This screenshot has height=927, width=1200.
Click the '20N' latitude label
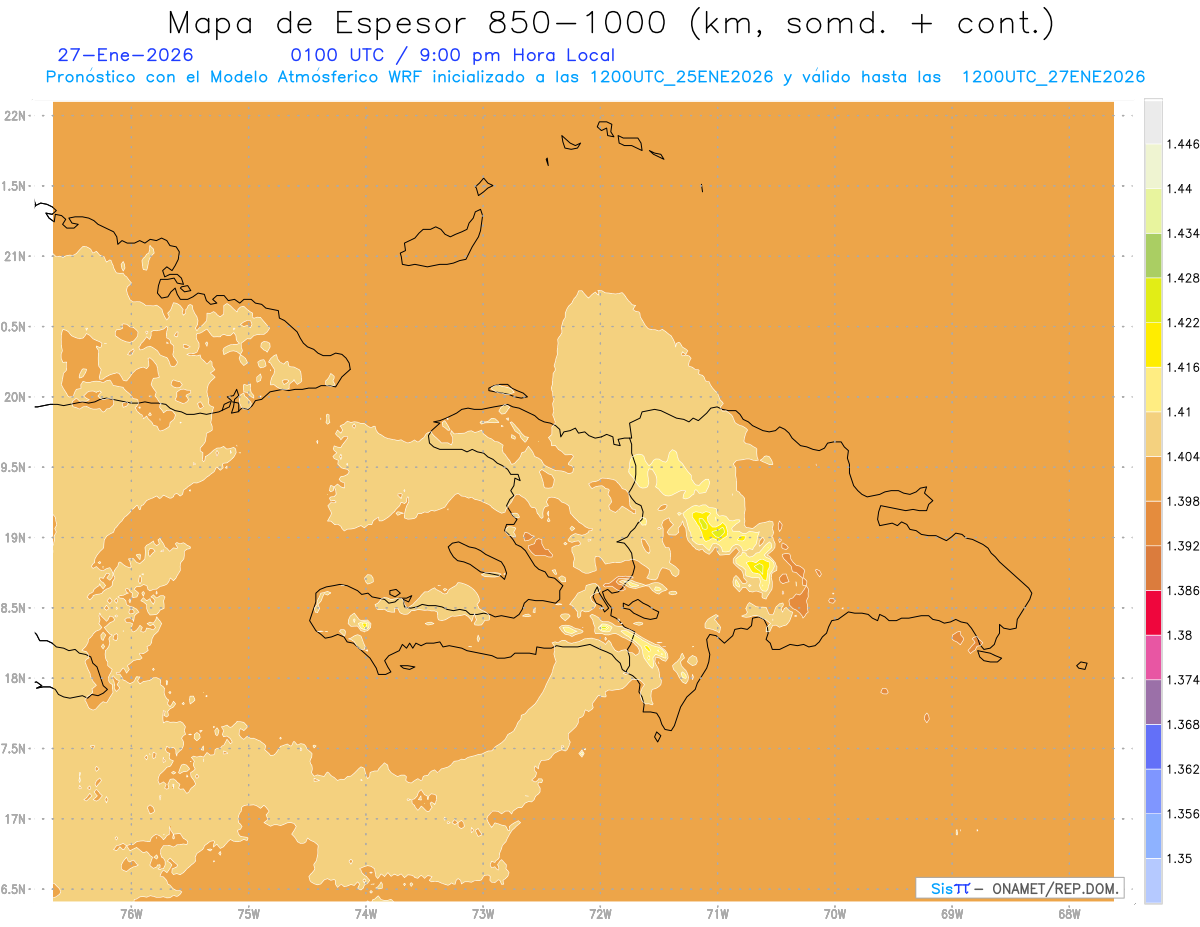coord(15,397)
